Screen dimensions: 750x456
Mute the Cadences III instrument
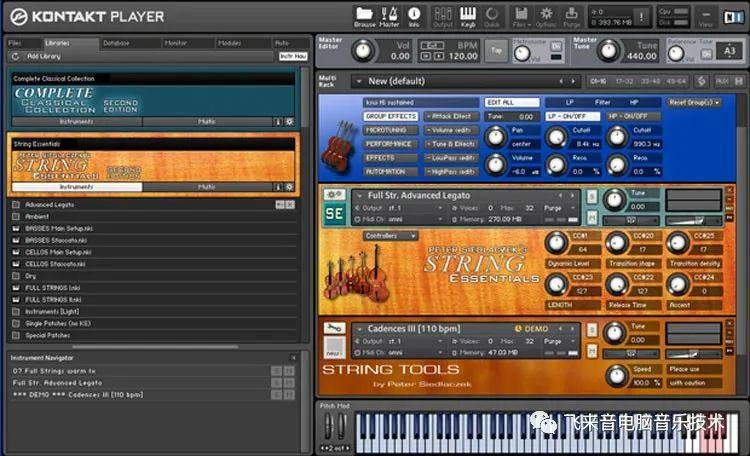tap(592, 351)
